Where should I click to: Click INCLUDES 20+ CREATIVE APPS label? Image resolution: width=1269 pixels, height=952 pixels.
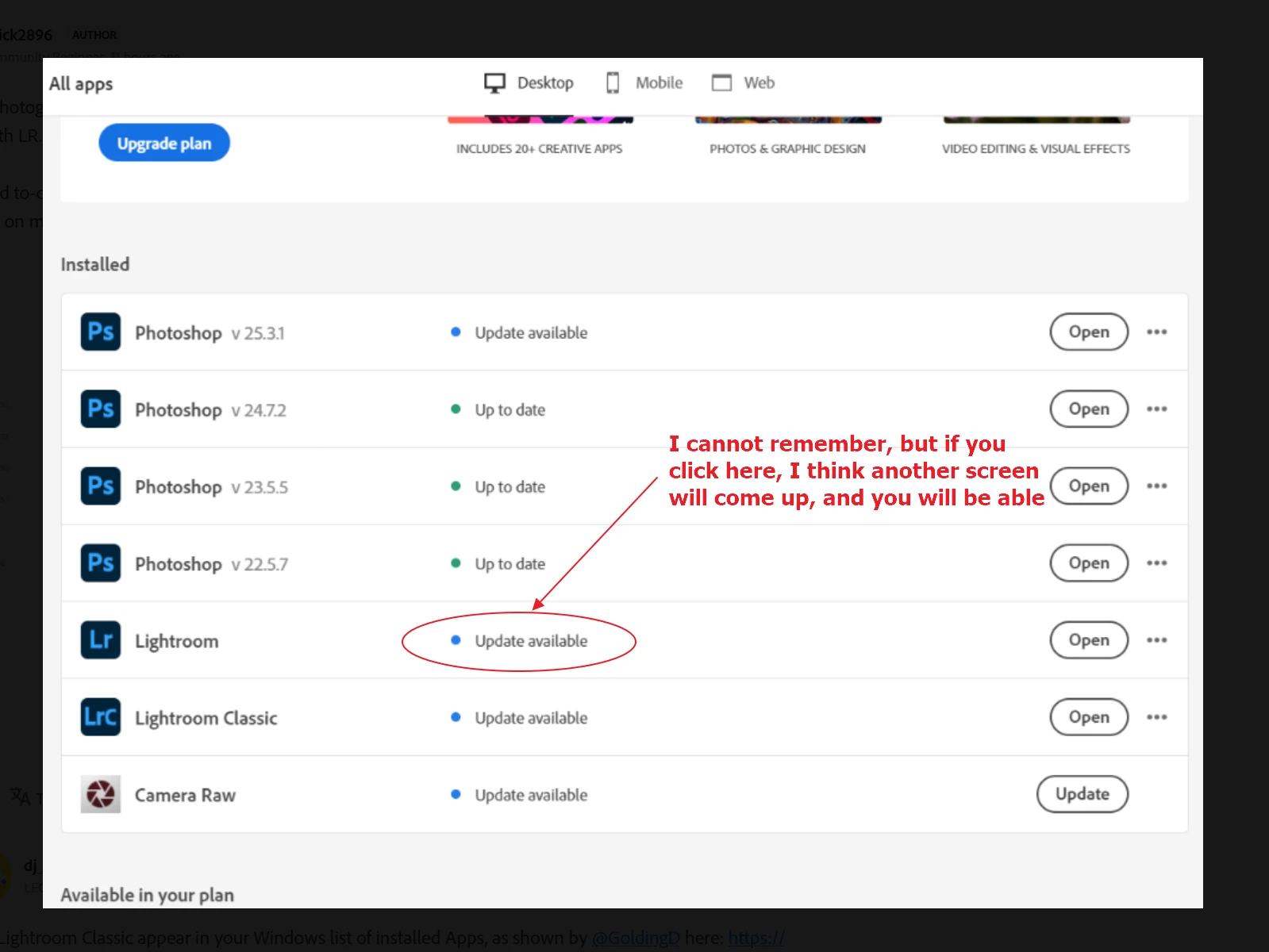click(540, 148)
